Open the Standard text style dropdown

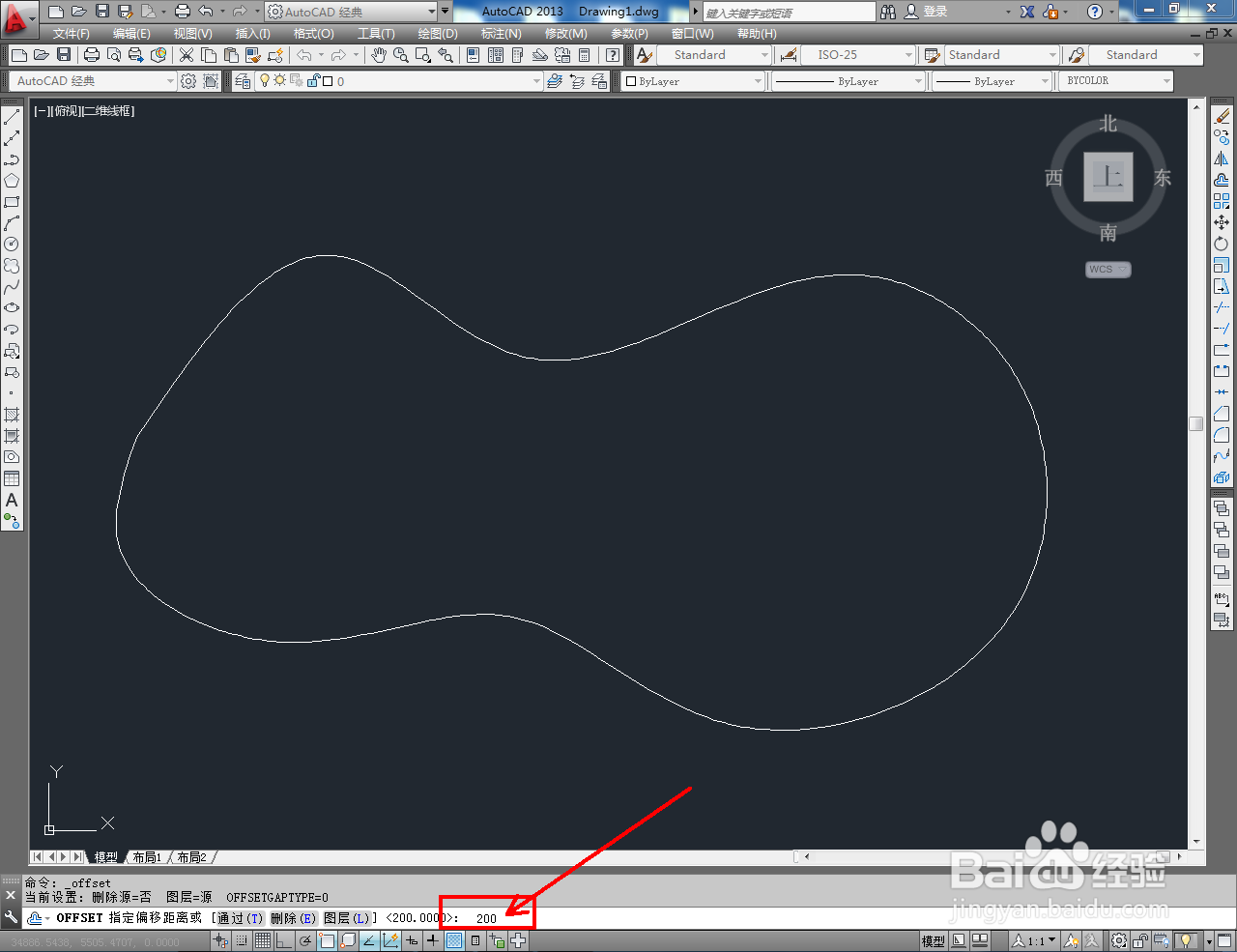pyautogui.click(x=714, y=55)
